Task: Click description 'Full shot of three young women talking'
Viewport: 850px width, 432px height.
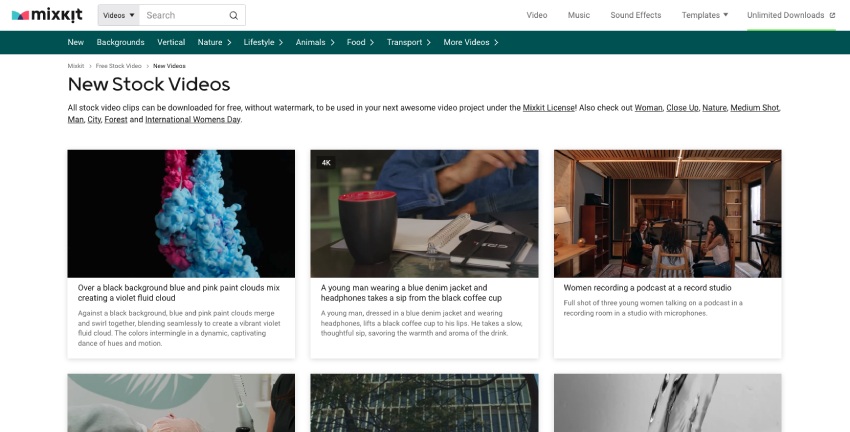Action: [x=653, y=308]
